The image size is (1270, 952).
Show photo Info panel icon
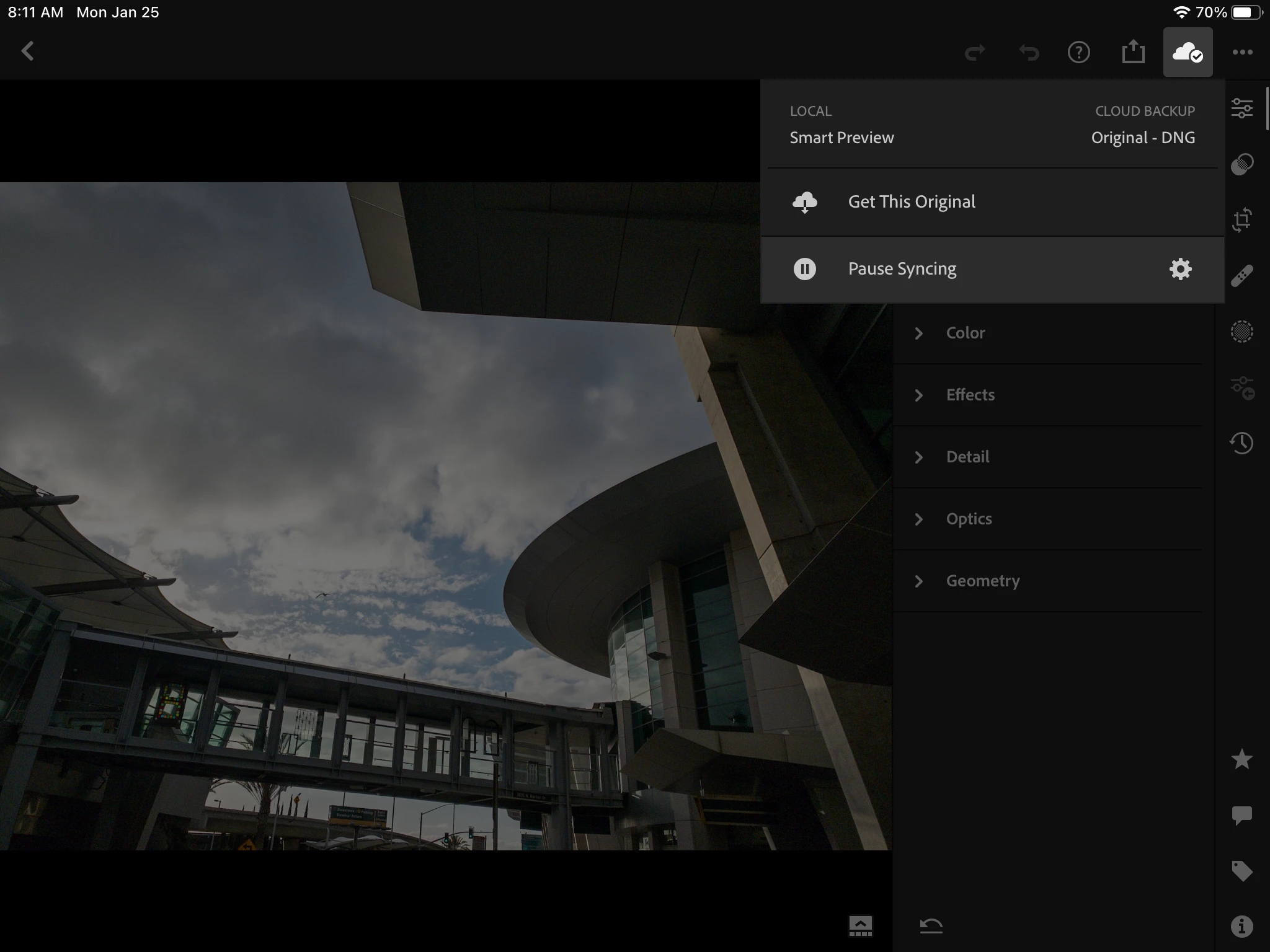tap(1241, 927)
